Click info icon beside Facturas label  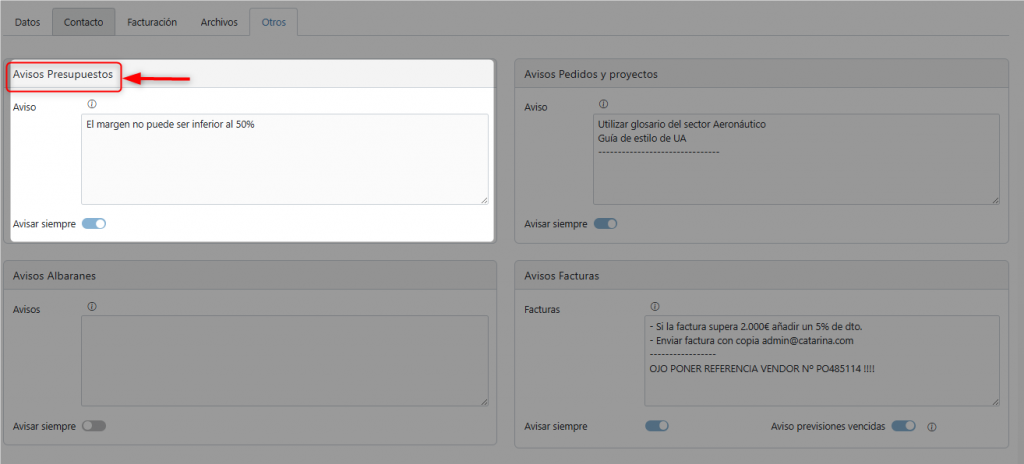(x=655, y=306)
